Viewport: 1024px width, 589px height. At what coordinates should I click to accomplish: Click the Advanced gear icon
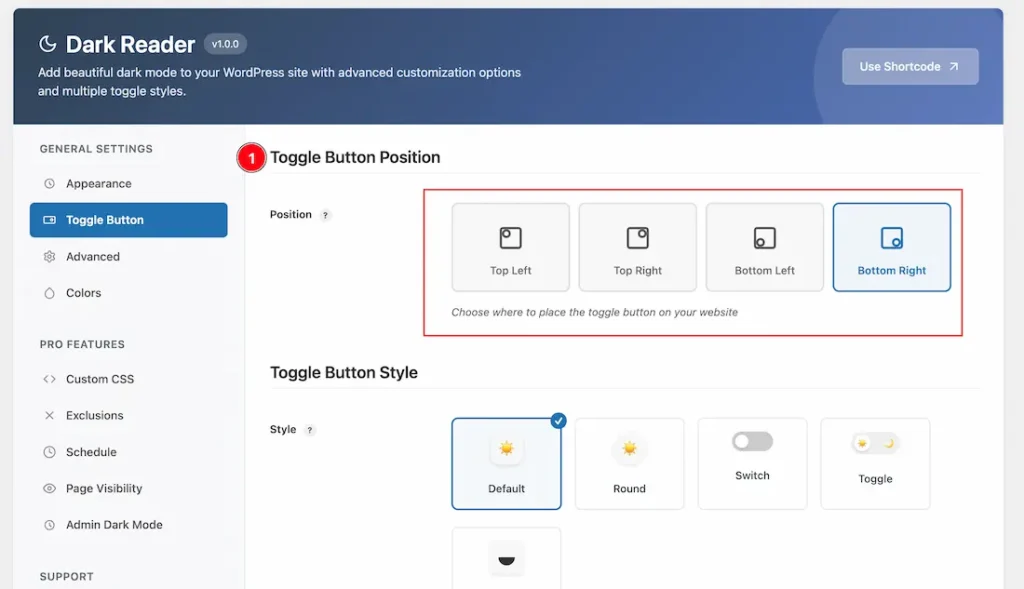point(50,257)
